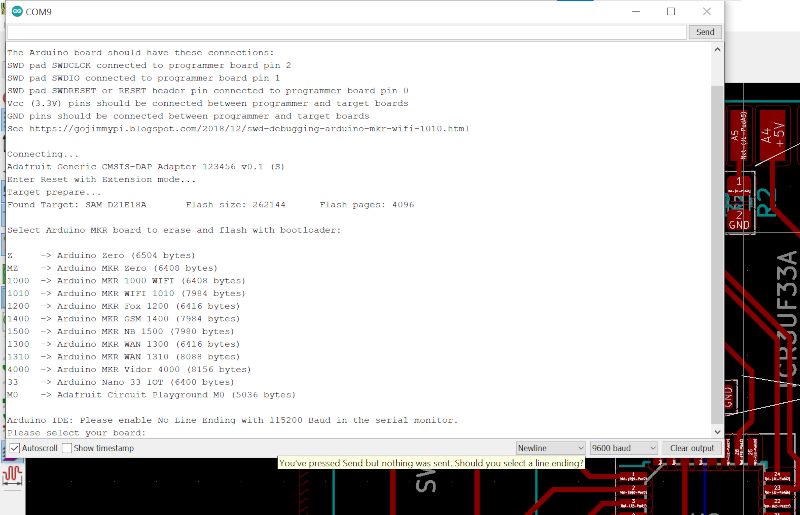The image size is (800, 515).
Task: Click the 'Arduino MKR WAN 1310' row
Action: click(x=123, y=357)
